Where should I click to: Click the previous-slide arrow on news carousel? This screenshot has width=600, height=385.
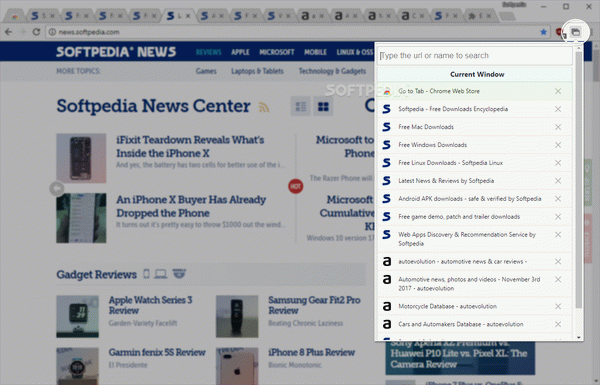[x=57, y=188]
